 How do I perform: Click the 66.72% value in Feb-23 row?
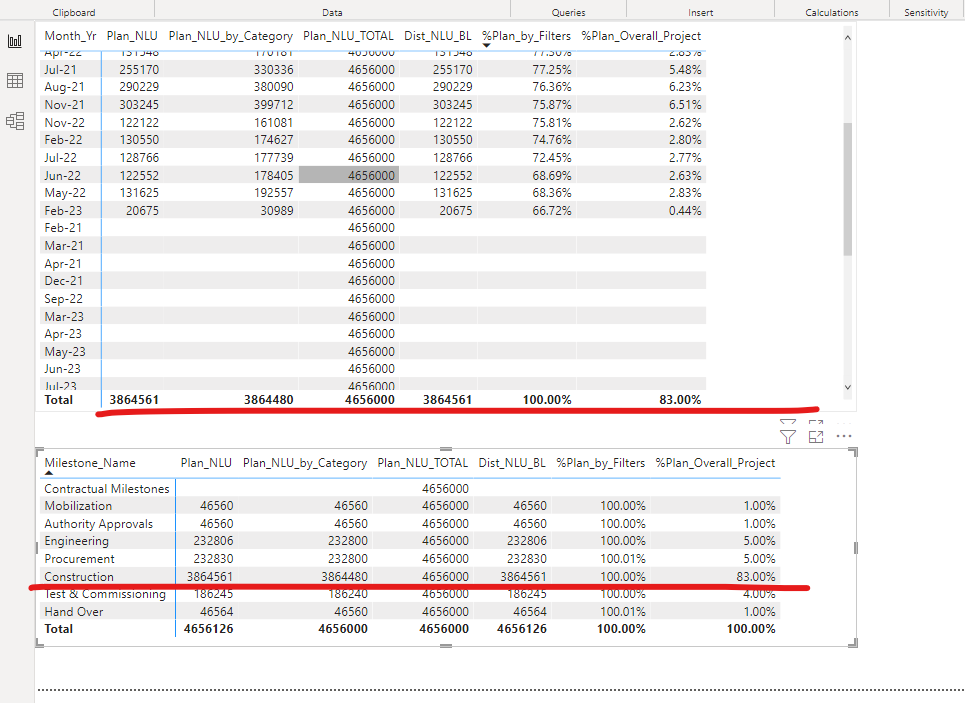coord(552,211)
